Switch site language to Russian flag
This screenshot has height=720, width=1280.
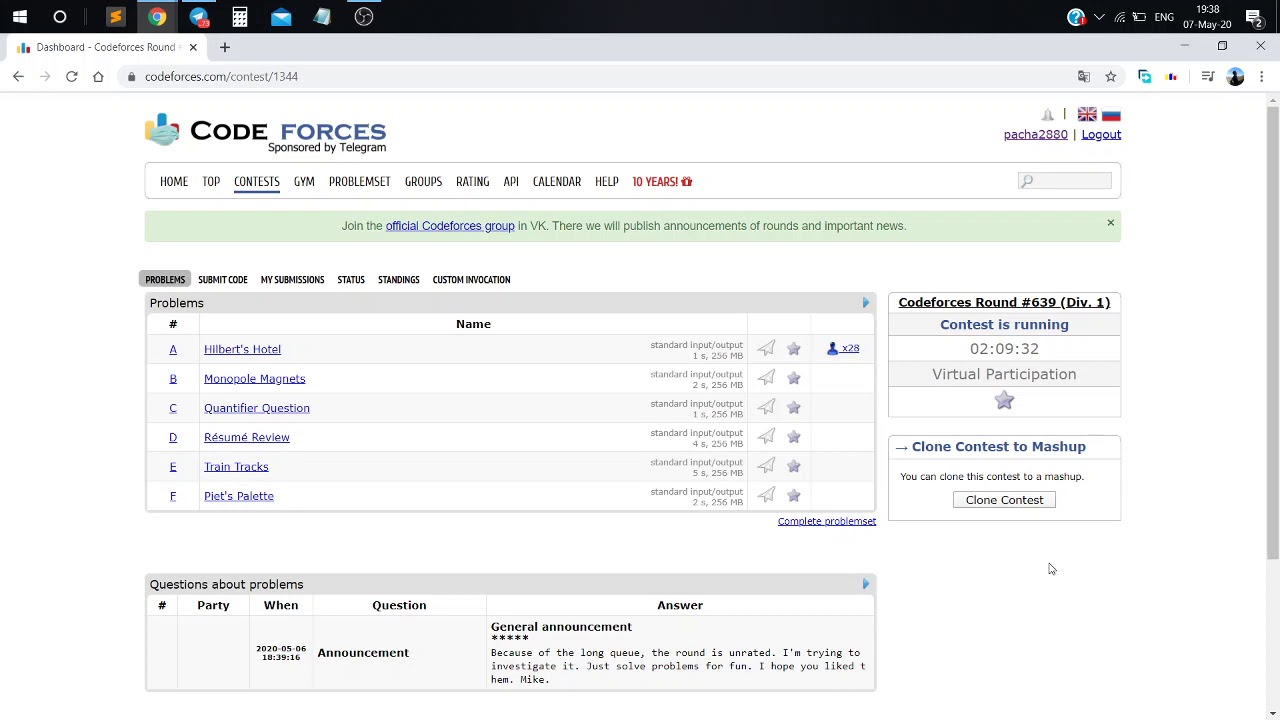[x=1111, y=114]
